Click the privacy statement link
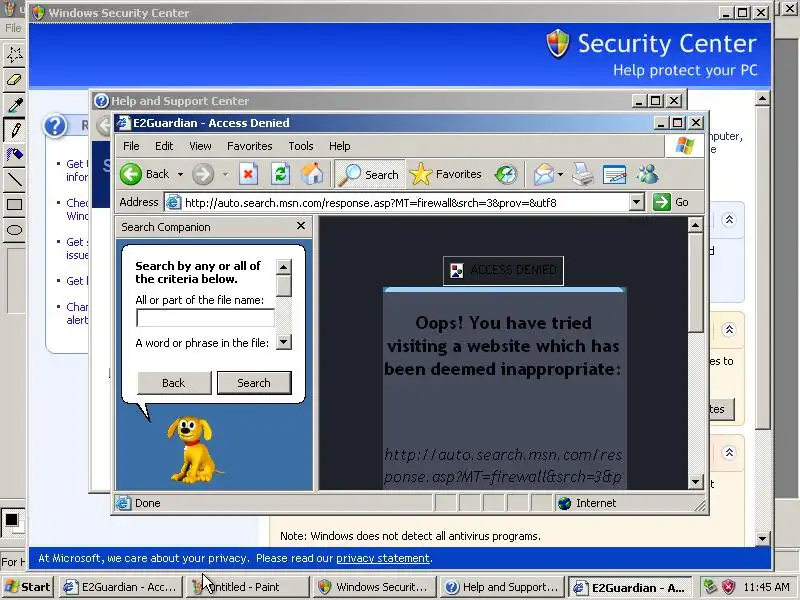This screenshot has width=800, height=600. [383, 558]
